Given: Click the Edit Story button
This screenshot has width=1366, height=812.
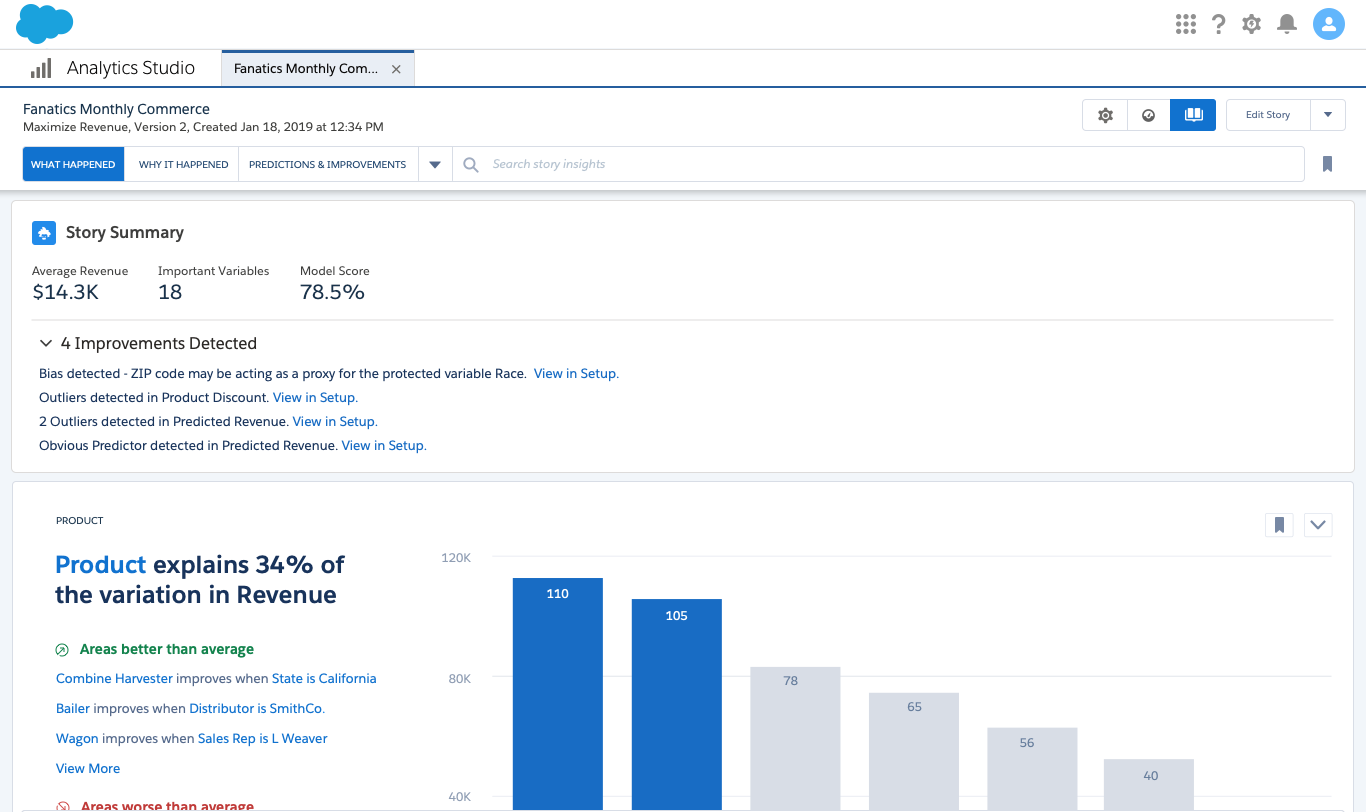Looking at the screenshot, I should [1267, 115].
